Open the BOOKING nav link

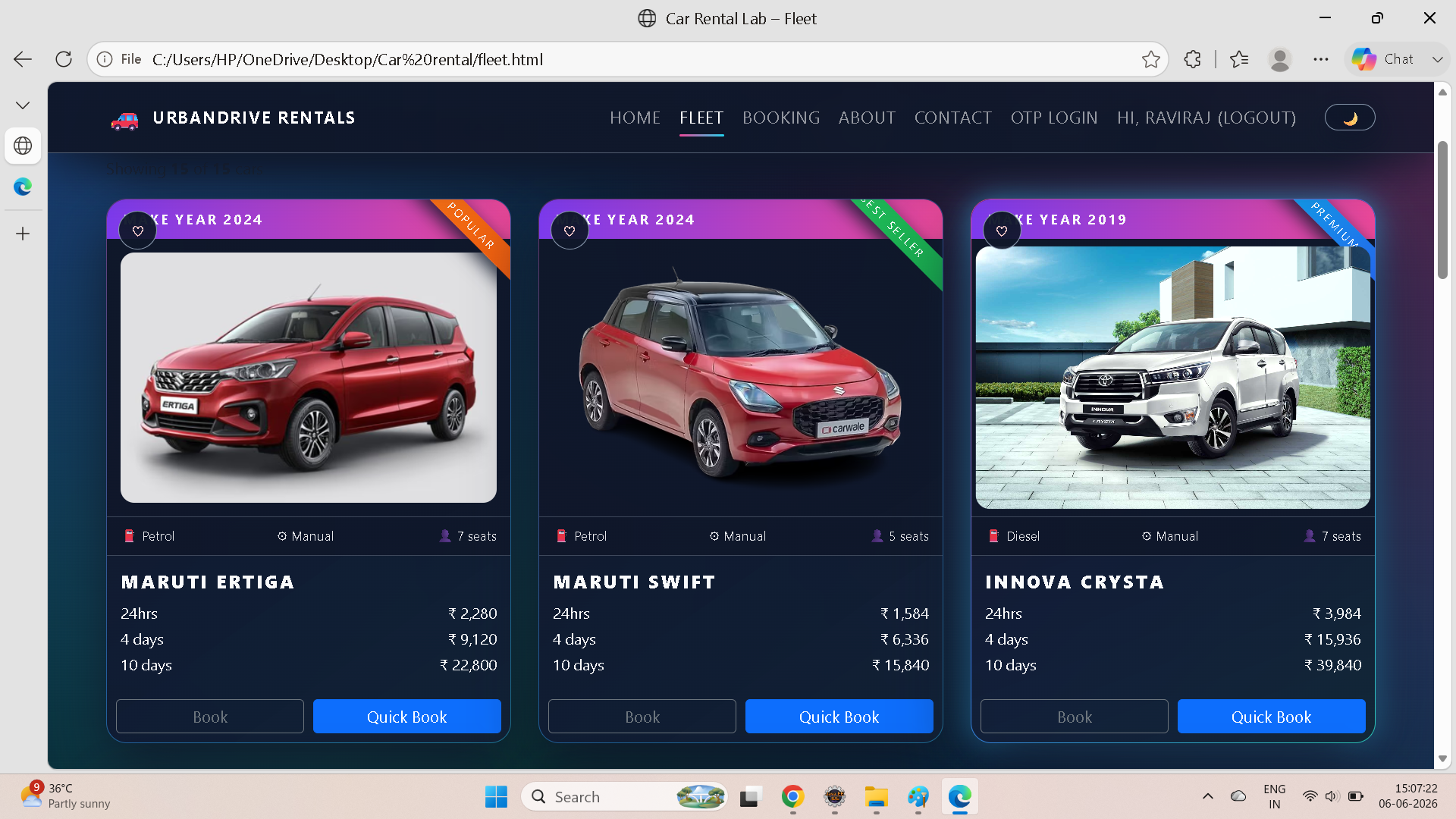[781, 118]
